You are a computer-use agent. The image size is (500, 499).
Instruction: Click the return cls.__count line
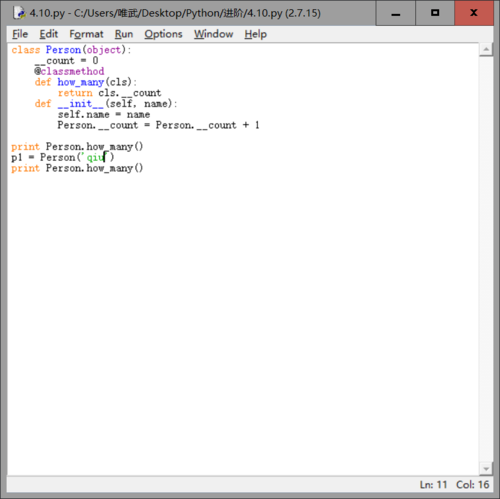click(109, 93)
